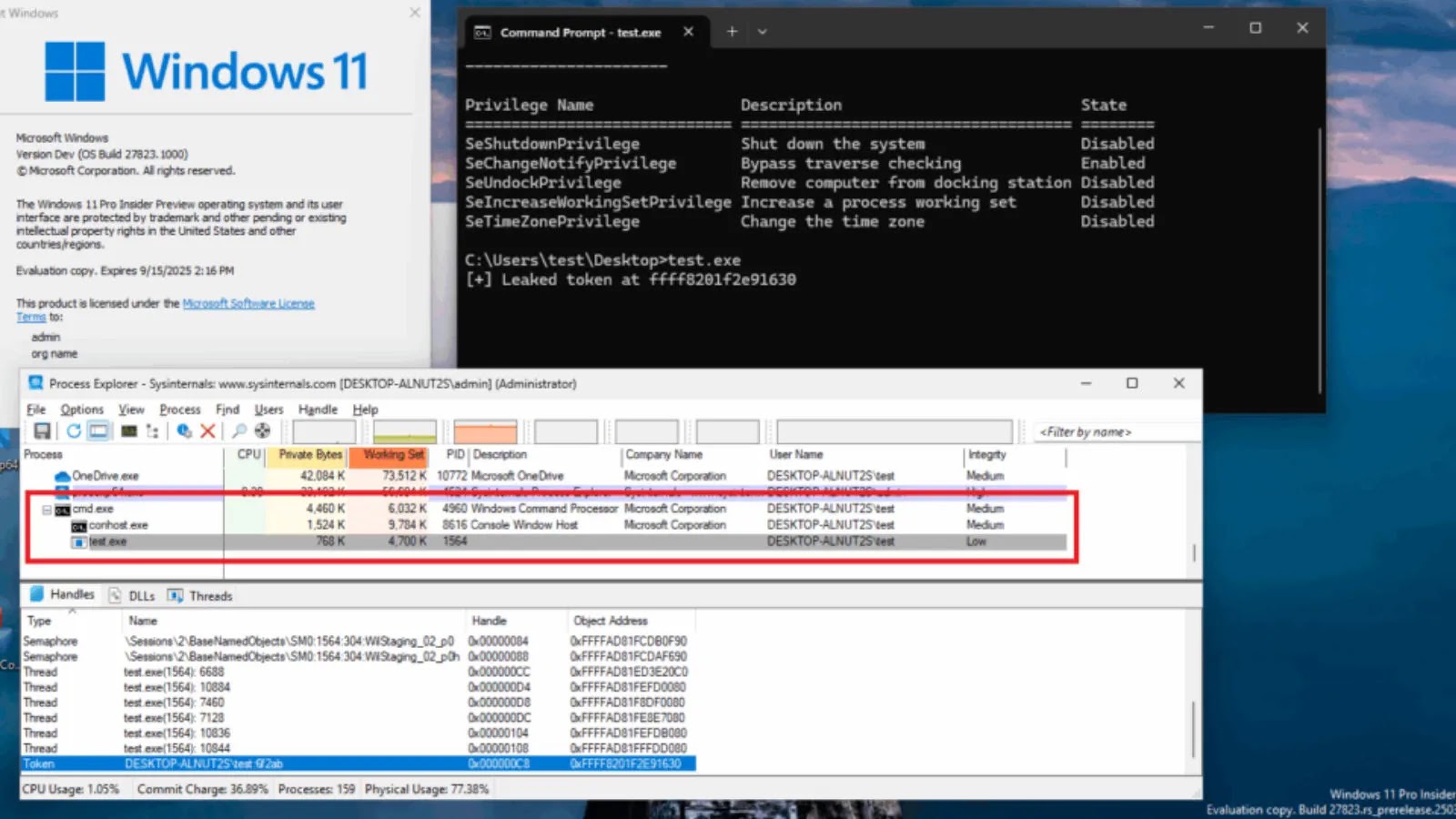This screenshot has height=819, width=1456.
Task: Select the Find Handle or DLL magnifier icon
Action: click(239, 430)
